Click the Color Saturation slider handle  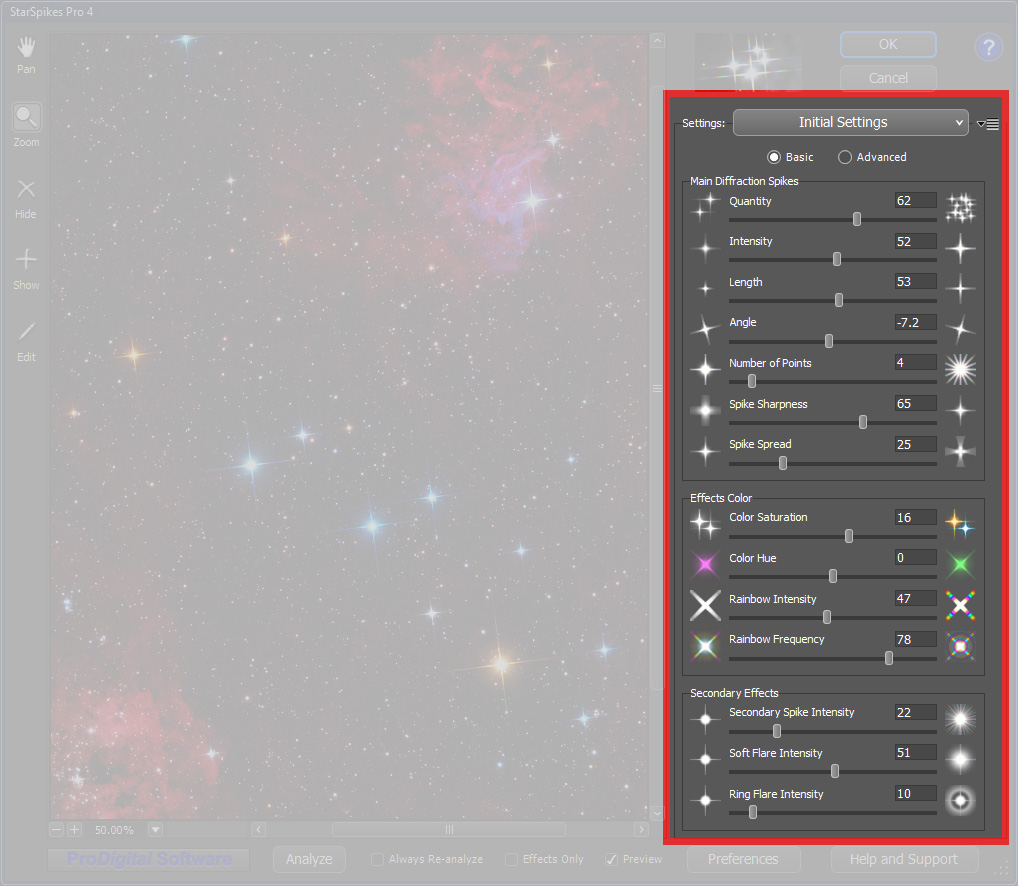849,535
